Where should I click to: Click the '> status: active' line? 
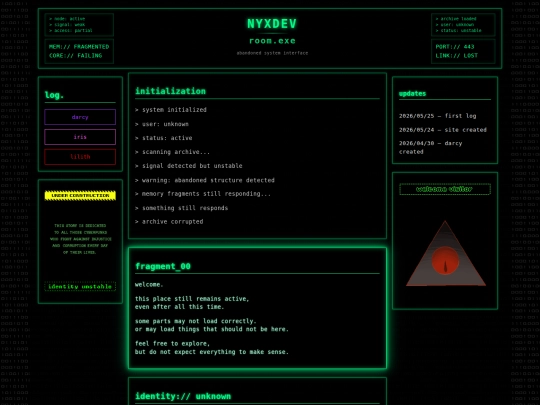(164, 138)
